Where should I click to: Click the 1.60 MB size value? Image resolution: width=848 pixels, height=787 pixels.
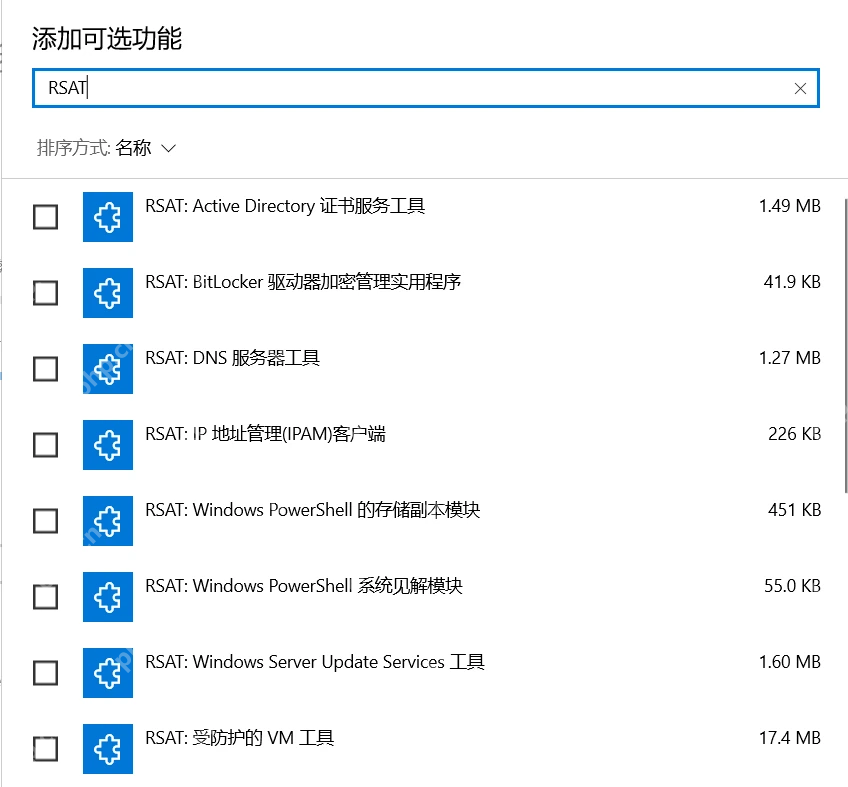click(x=790, y=662)
